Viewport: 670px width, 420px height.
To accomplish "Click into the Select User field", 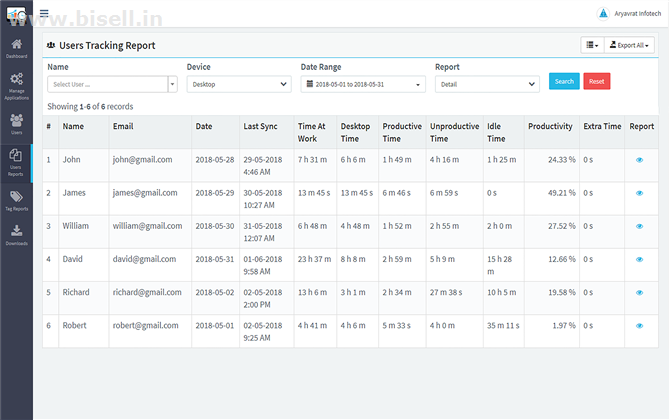I will pos(108,84).
